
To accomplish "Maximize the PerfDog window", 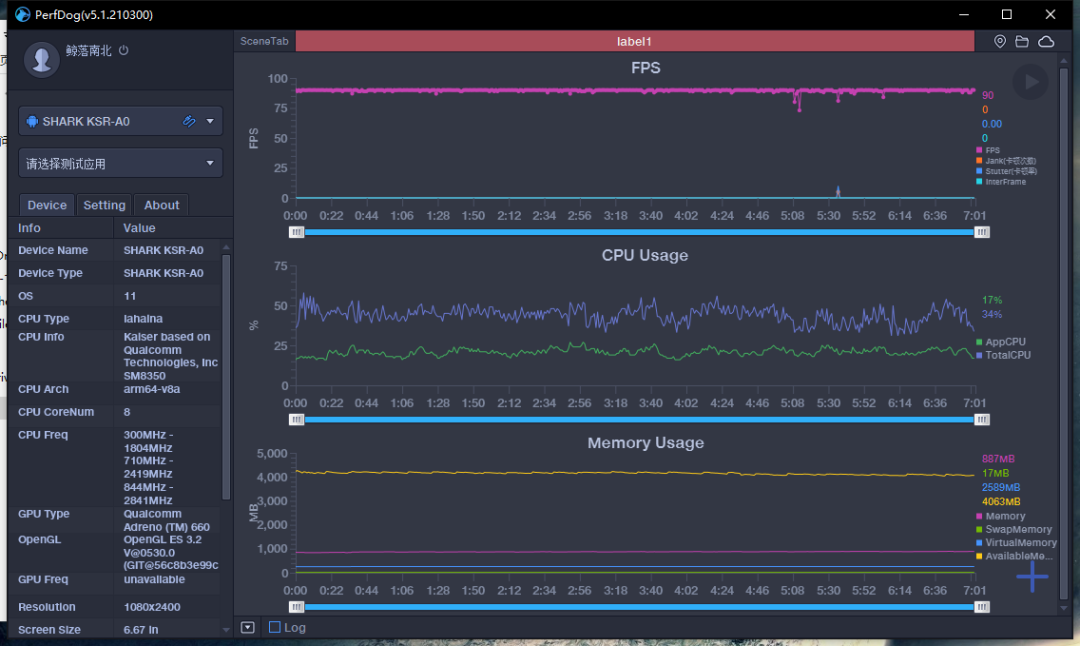I will point(1007,14).
